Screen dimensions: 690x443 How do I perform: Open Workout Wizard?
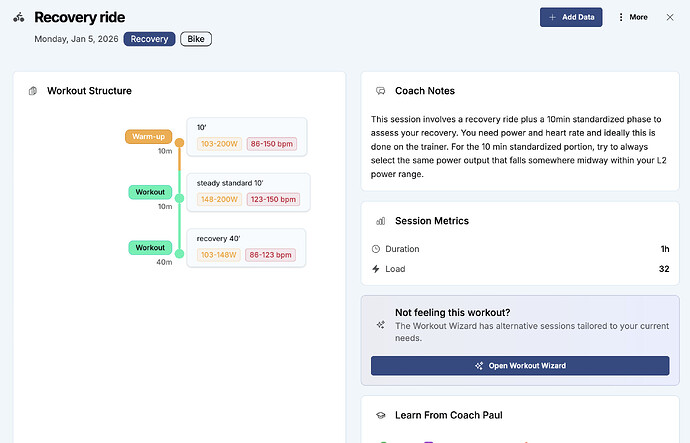click(x=520, y=366)
